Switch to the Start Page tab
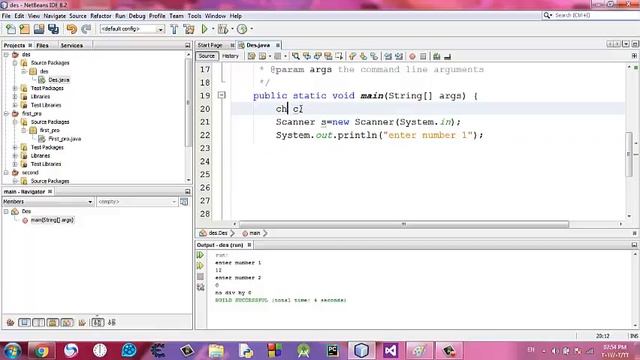Viewport: 640px width, 360px height. point(210,45)
